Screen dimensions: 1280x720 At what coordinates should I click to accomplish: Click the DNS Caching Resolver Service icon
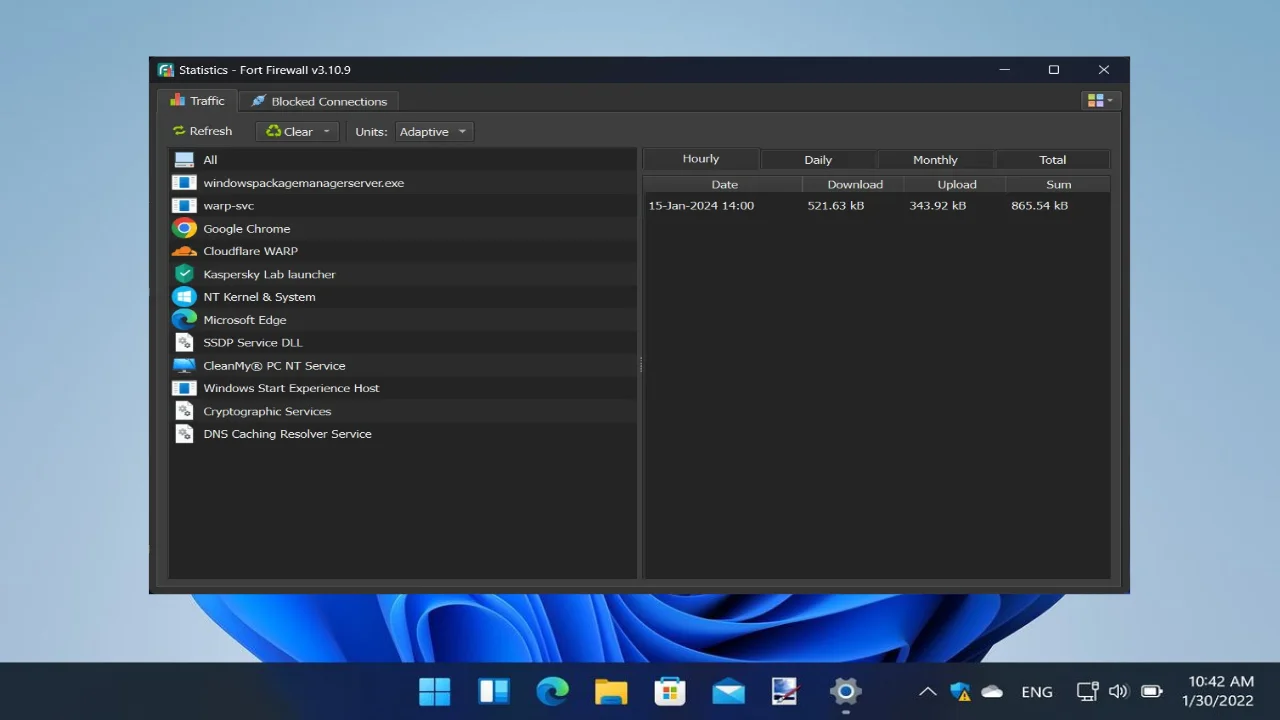pyautogui.click(x=184, y=434)
